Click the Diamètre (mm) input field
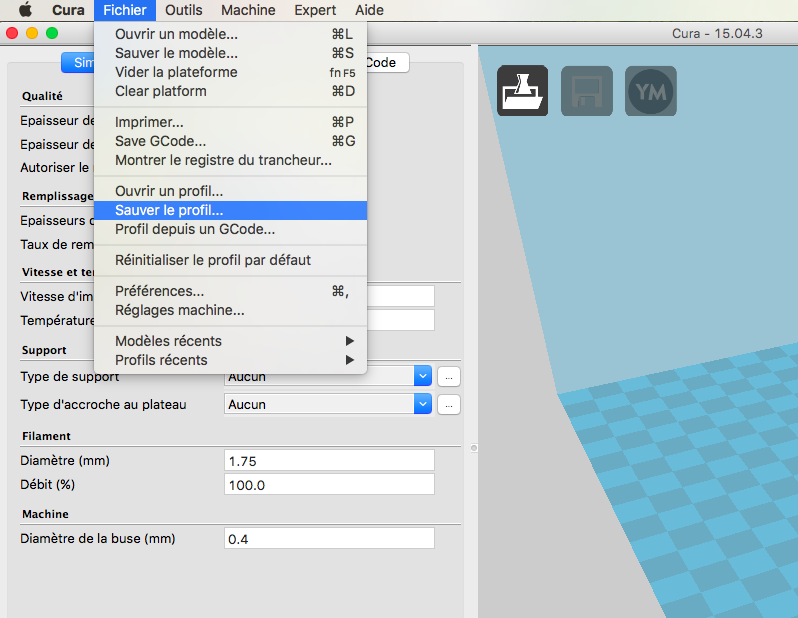798x618 pixels. click(x=329, y=461)
